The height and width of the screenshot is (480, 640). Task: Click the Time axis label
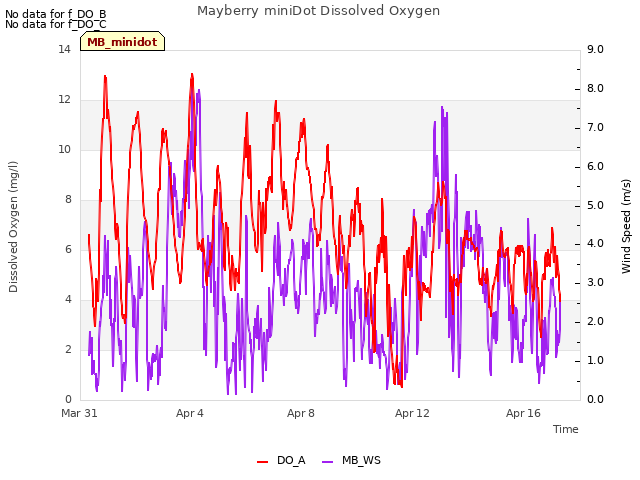[566, 429]
